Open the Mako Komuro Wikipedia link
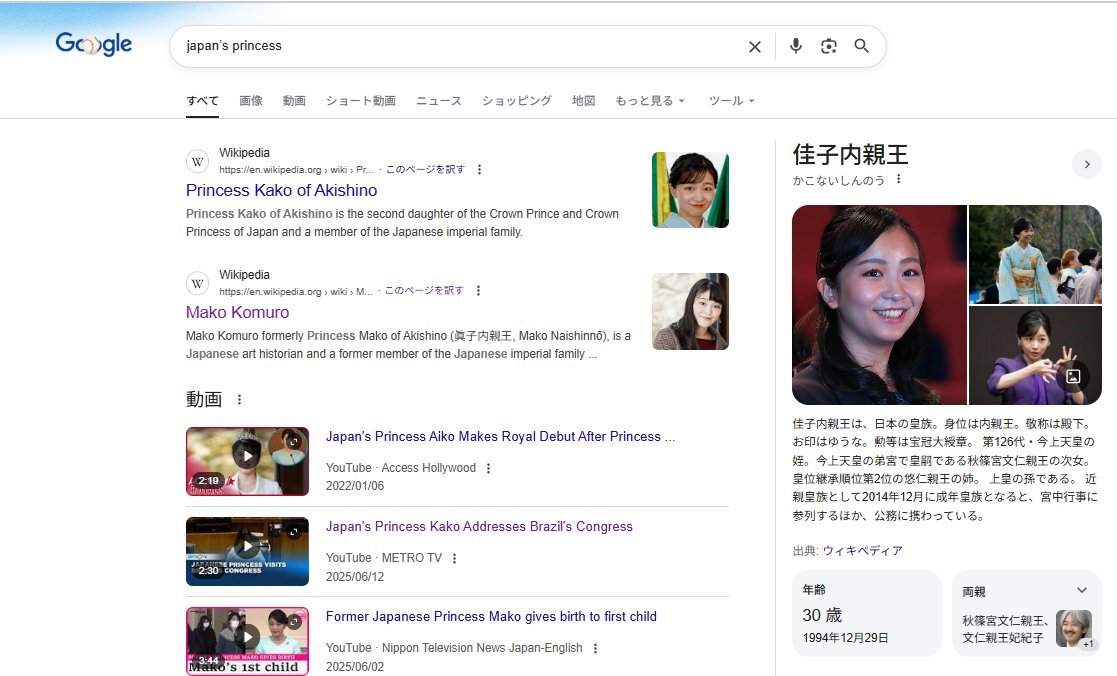 pyautogui.click(x=237, y=312)
